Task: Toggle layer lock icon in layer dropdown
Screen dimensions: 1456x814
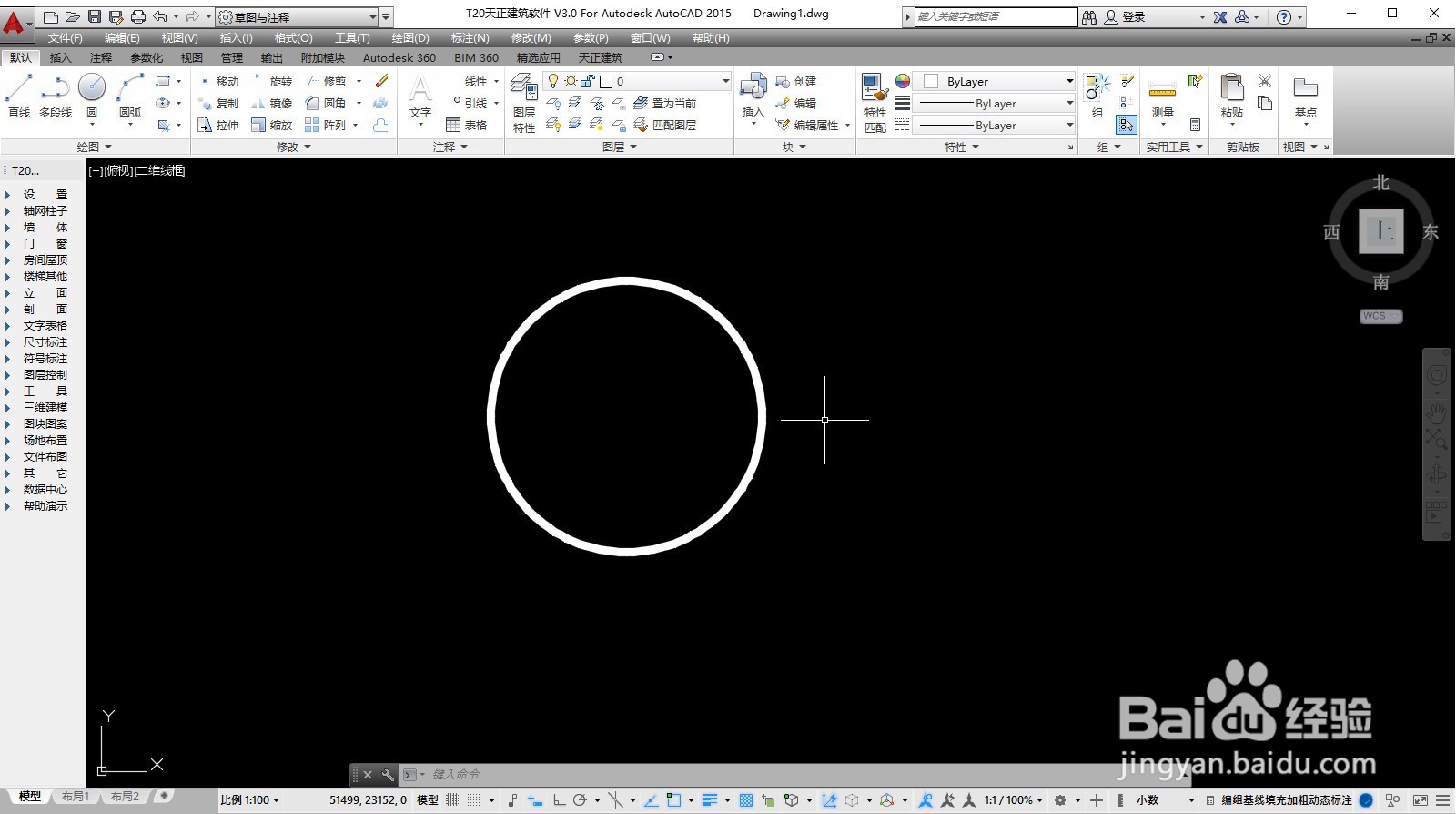Action: pyautogui.click(x=588, y=81)
